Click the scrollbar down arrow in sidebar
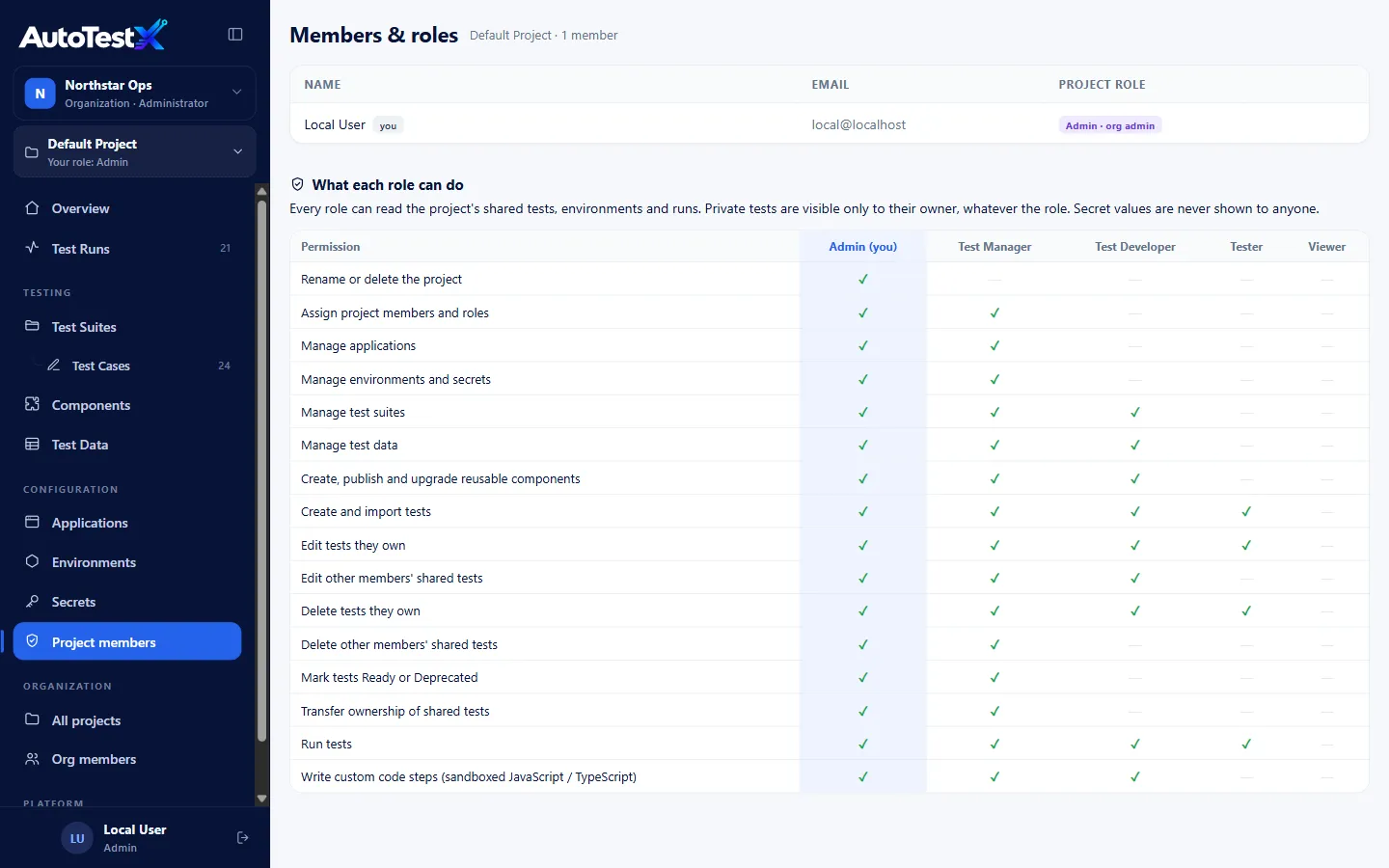 (x=261, y=799)
